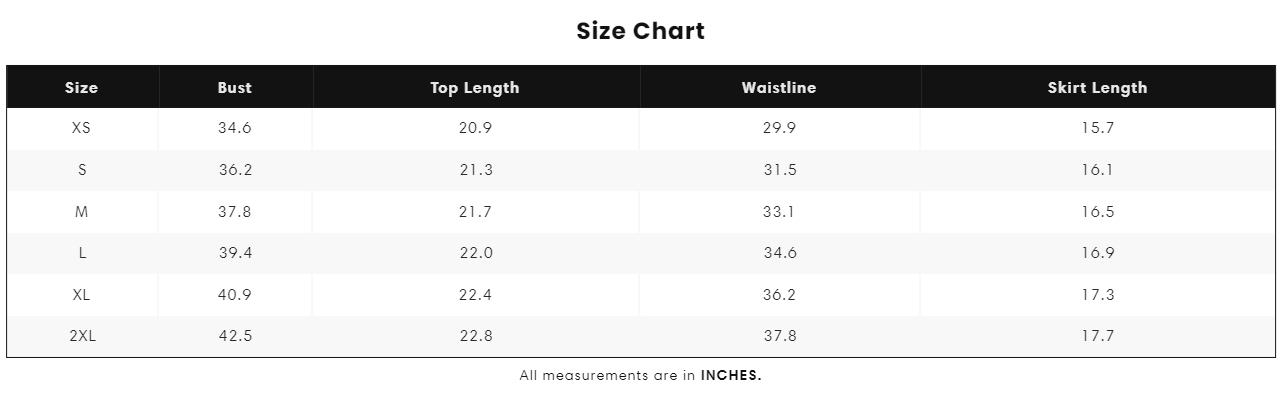
Task: Click the Bust column header
Action: coord(235,87)
